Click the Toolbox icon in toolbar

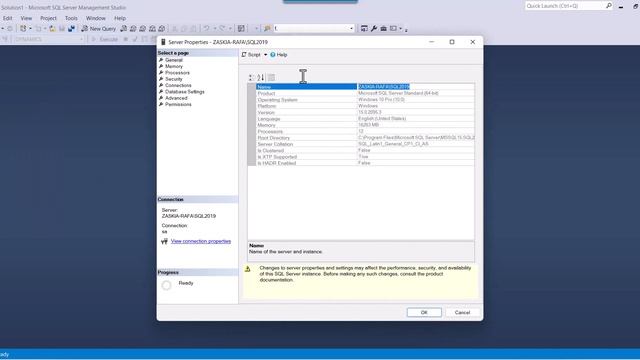pos(384,29)
